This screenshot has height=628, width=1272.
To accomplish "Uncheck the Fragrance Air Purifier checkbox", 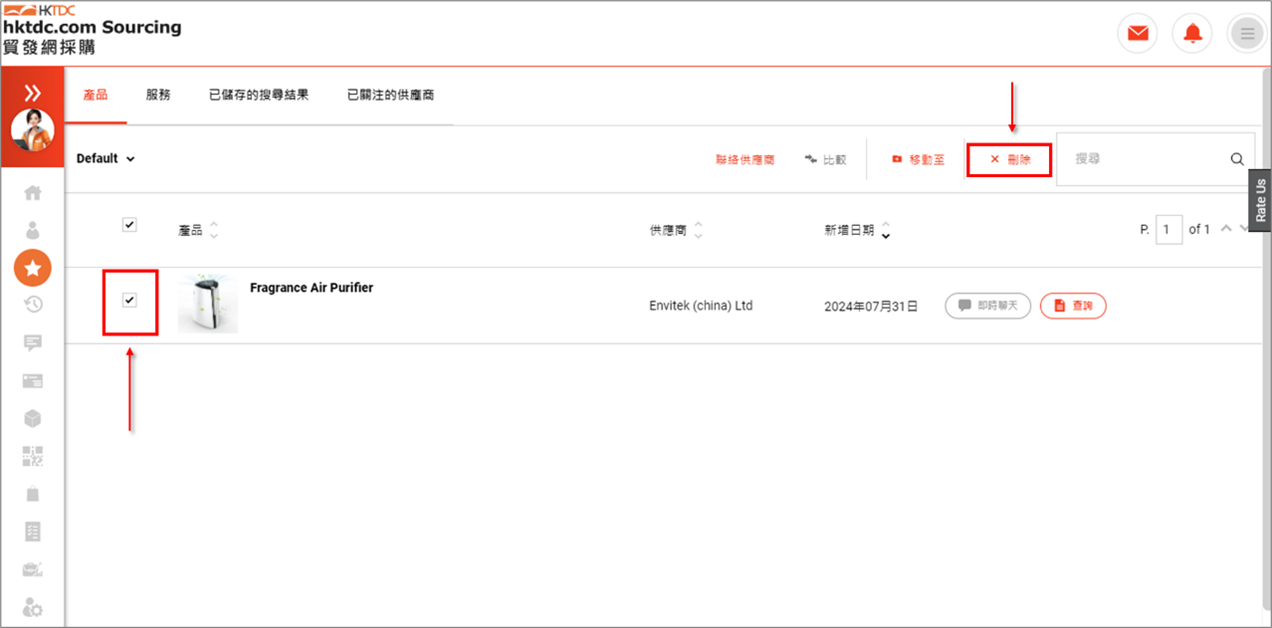I will (129, 300).
